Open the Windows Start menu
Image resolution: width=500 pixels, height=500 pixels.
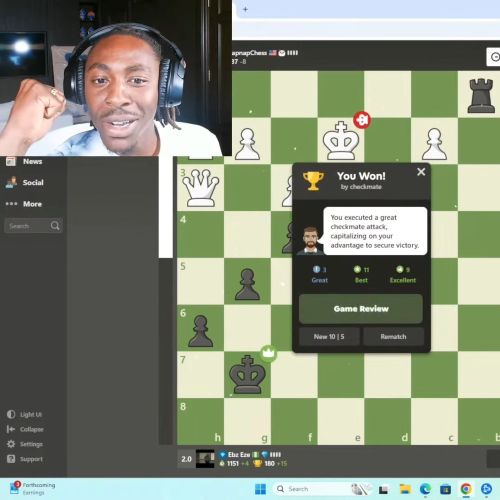coord(260,489)
